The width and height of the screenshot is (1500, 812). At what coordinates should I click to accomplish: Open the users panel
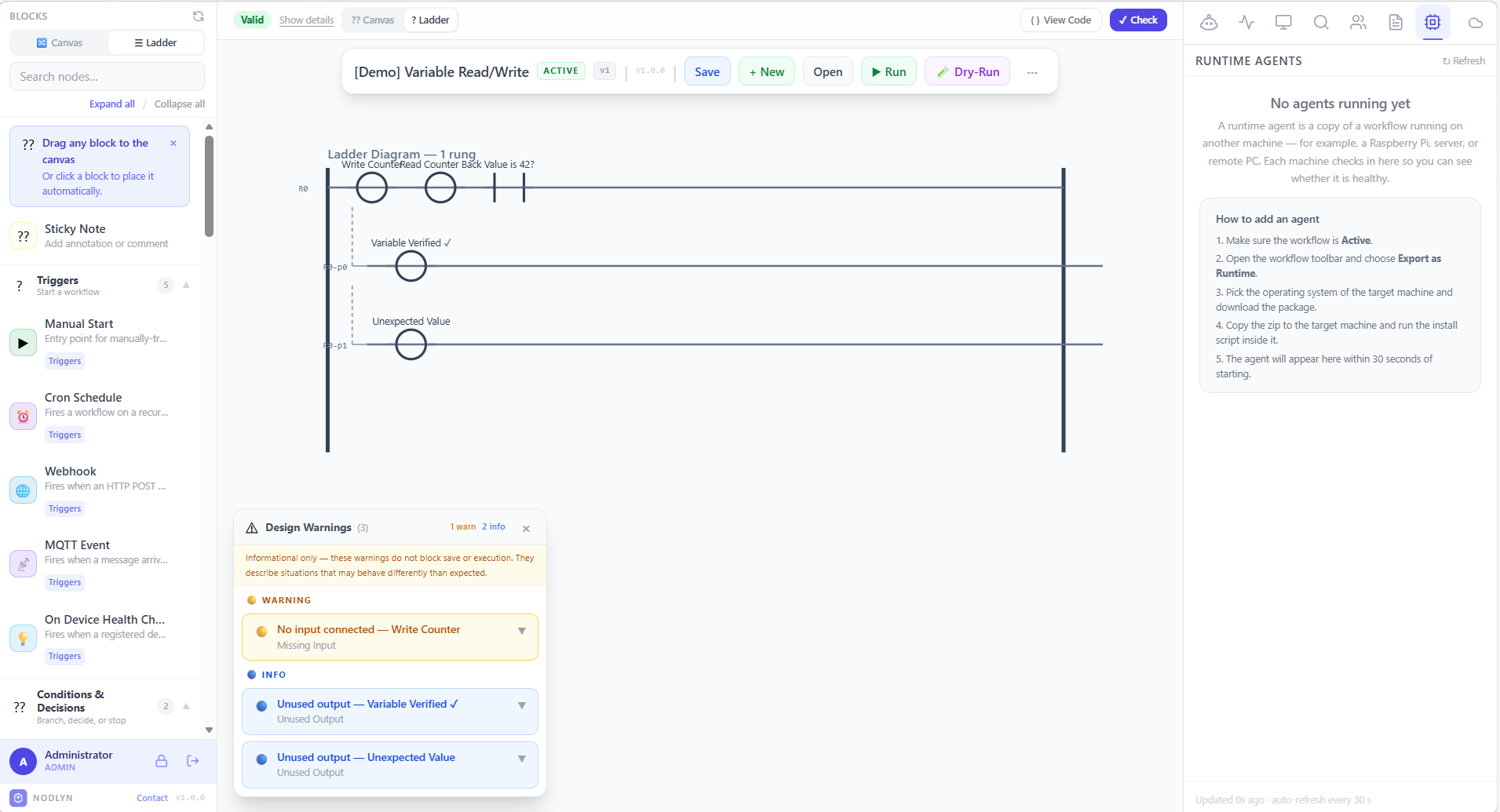click(1358, 22)
